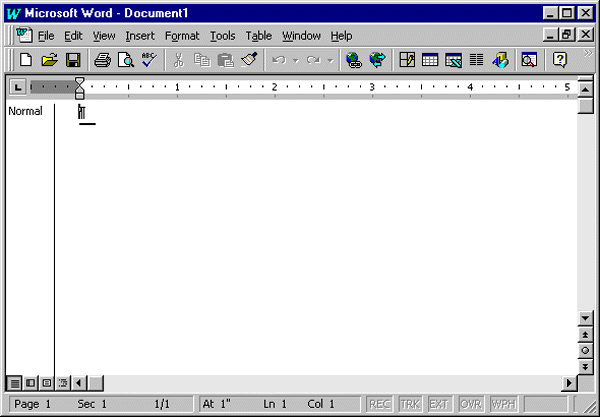This screenshot has width=600, height=417.
Task: Click the Normal style name in style area
Action: [25, 111]
